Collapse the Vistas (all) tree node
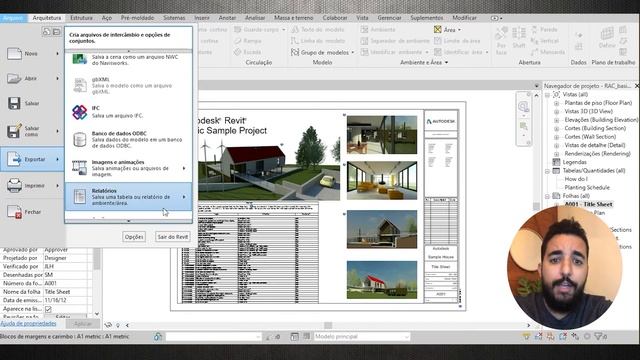This screenshot has height=360, width=640. [x=548, y=95]
